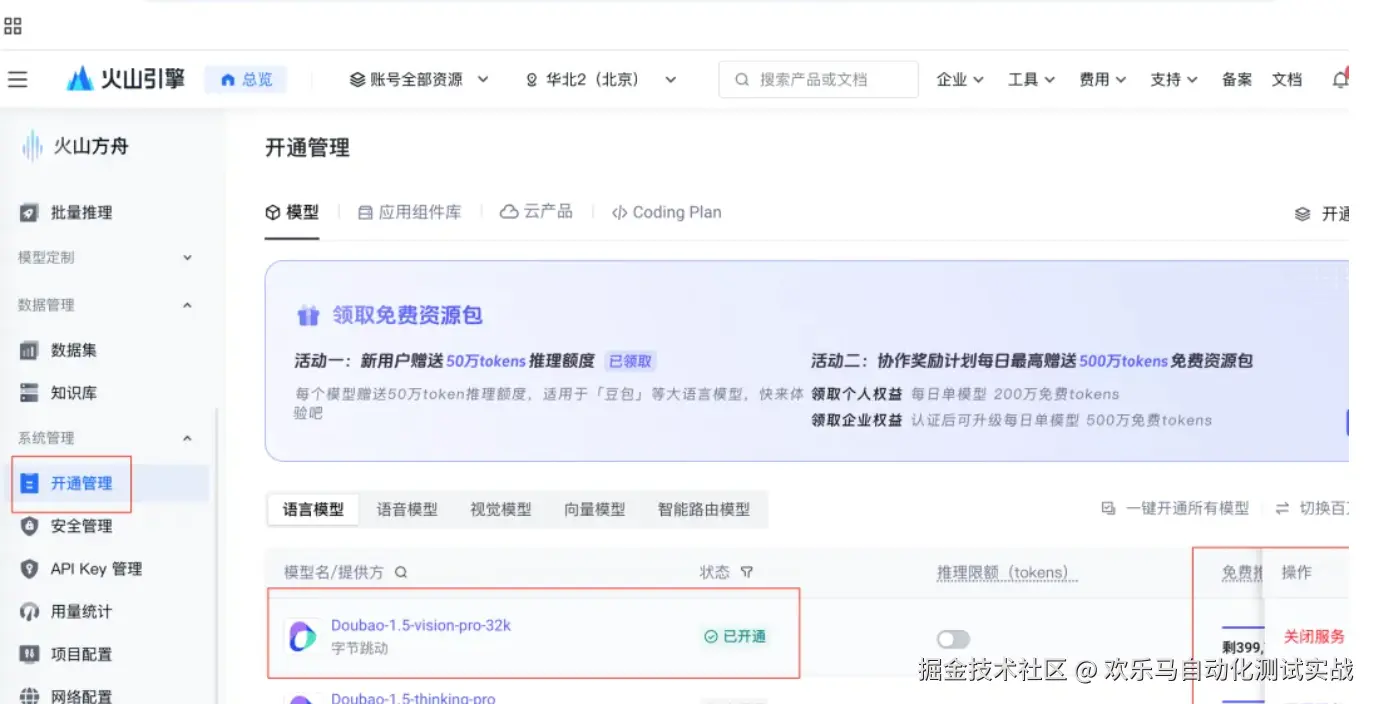Click the 开通管理 sidebar icon

click(x=30, y=483)
